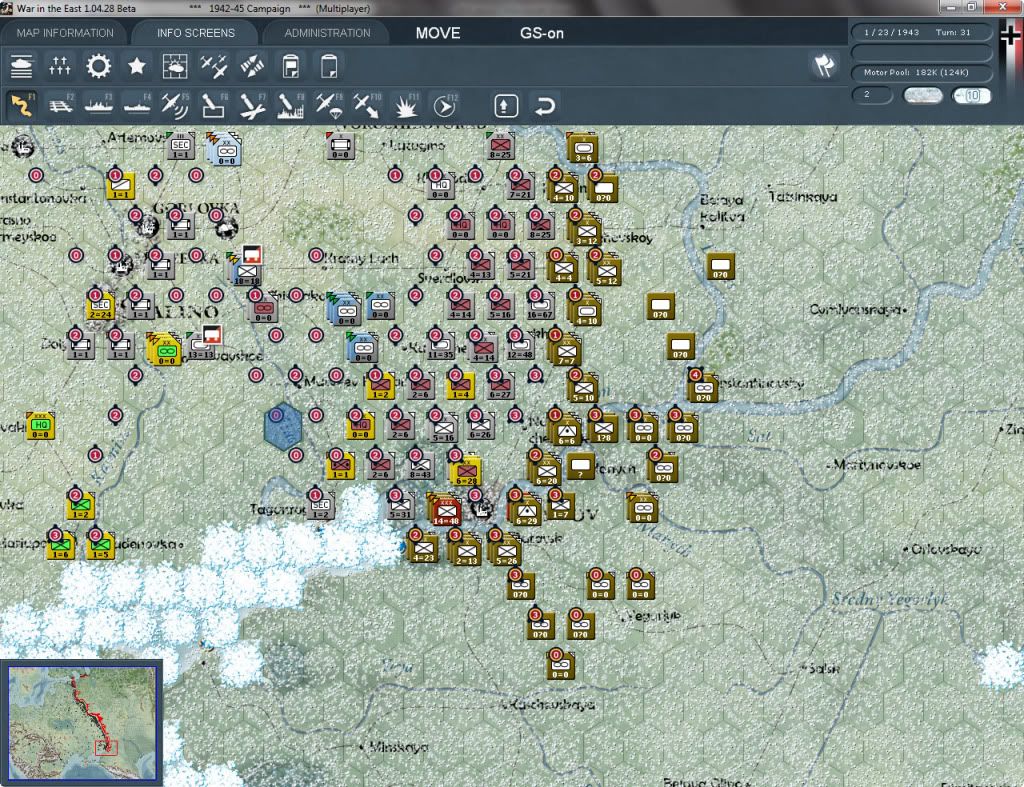Image resolution: width=1024 pixels, height=787 pixels.
Task: Click the twin rockets icon
Action: [252, 66]
